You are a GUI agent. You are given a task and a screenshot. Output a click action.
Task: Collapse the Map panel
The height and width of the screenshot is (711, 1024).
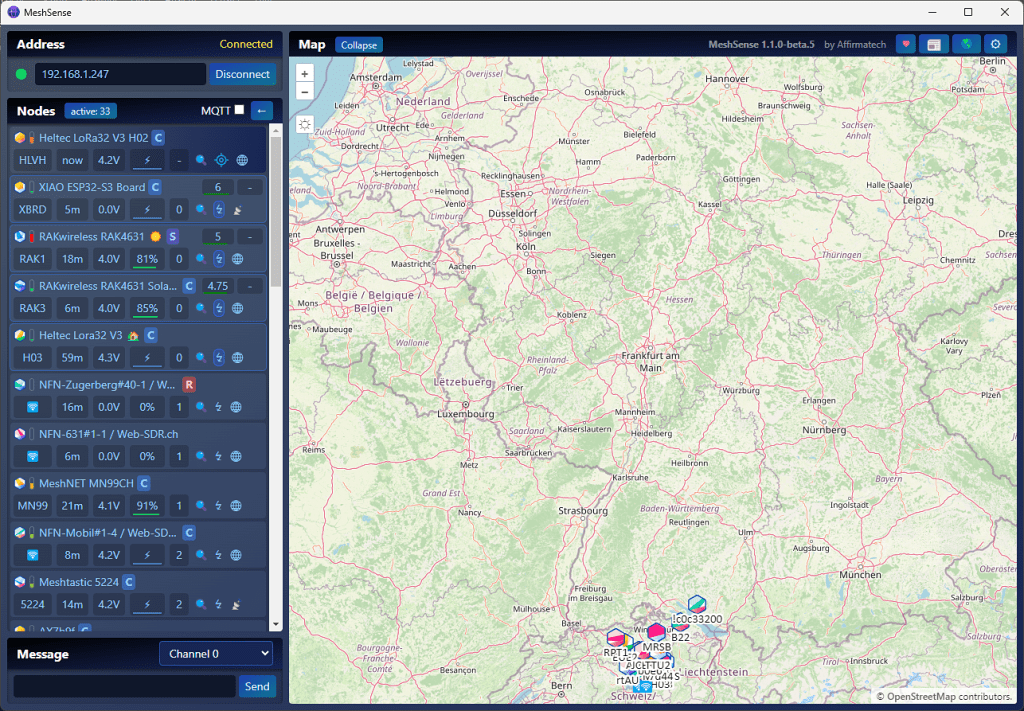point(358,45)
